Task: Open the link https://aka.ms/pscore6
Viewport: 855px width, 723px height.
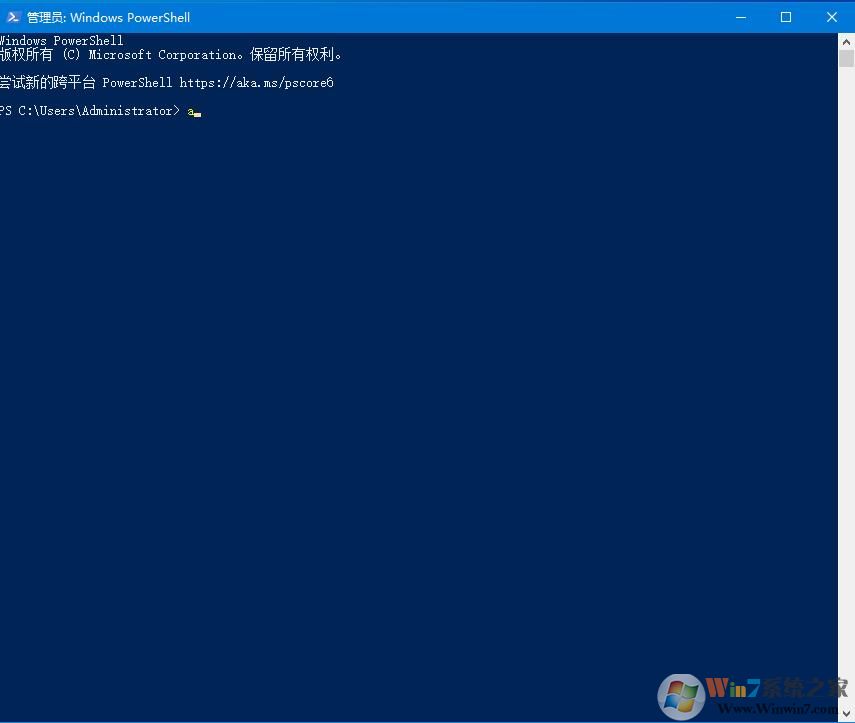Action: point(257,82)
